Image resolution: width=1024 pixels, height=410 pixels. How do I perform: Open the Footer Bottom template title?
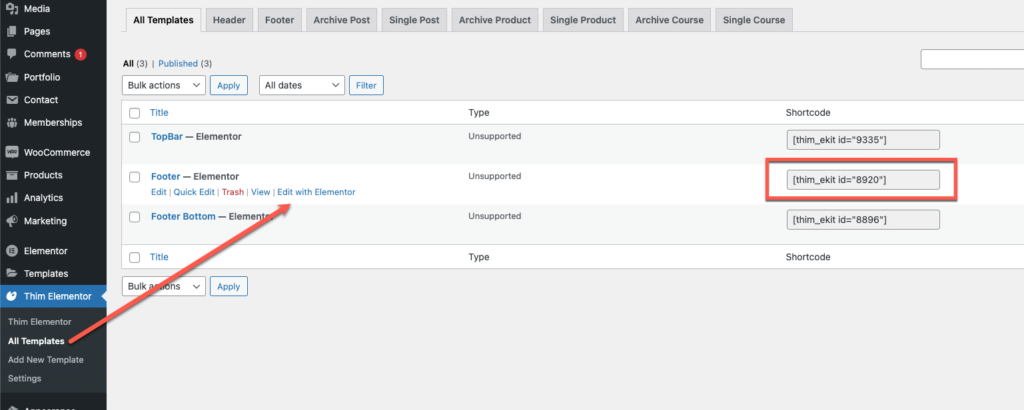pyautogui.click(x=183, y=216)
